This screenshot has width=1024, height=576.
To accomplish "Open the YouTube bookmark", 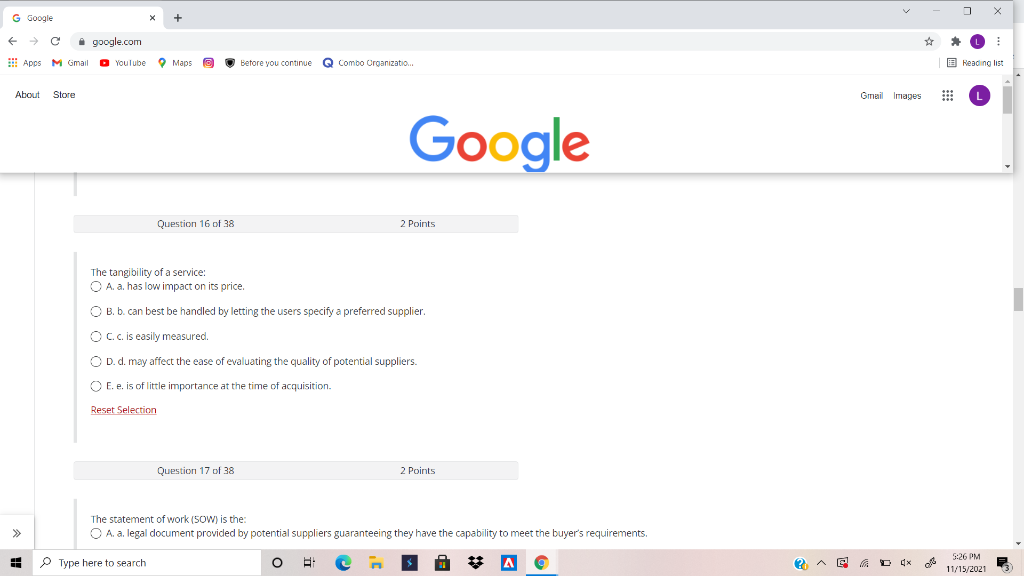I will point(120,62).
